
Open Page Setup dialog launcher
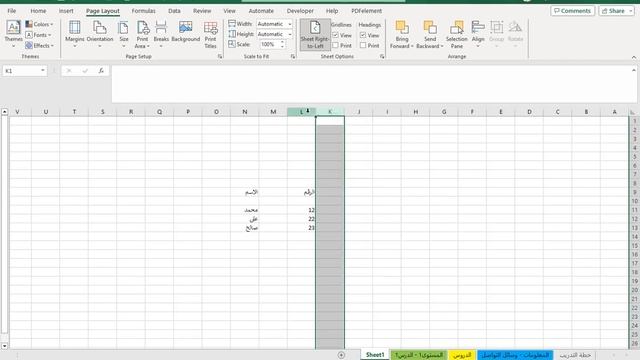tap(220, 57)
